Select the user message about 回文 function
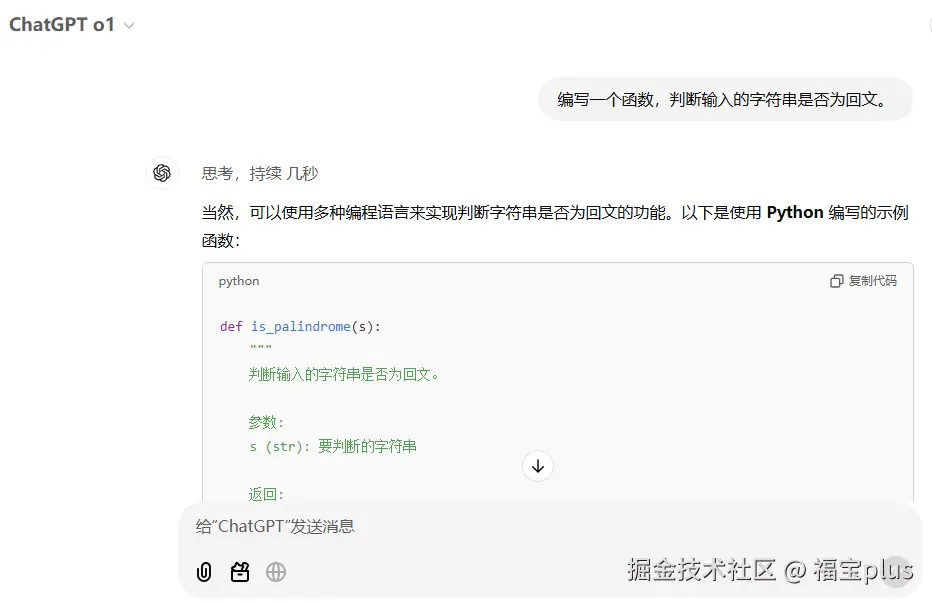 pos(725,99)
